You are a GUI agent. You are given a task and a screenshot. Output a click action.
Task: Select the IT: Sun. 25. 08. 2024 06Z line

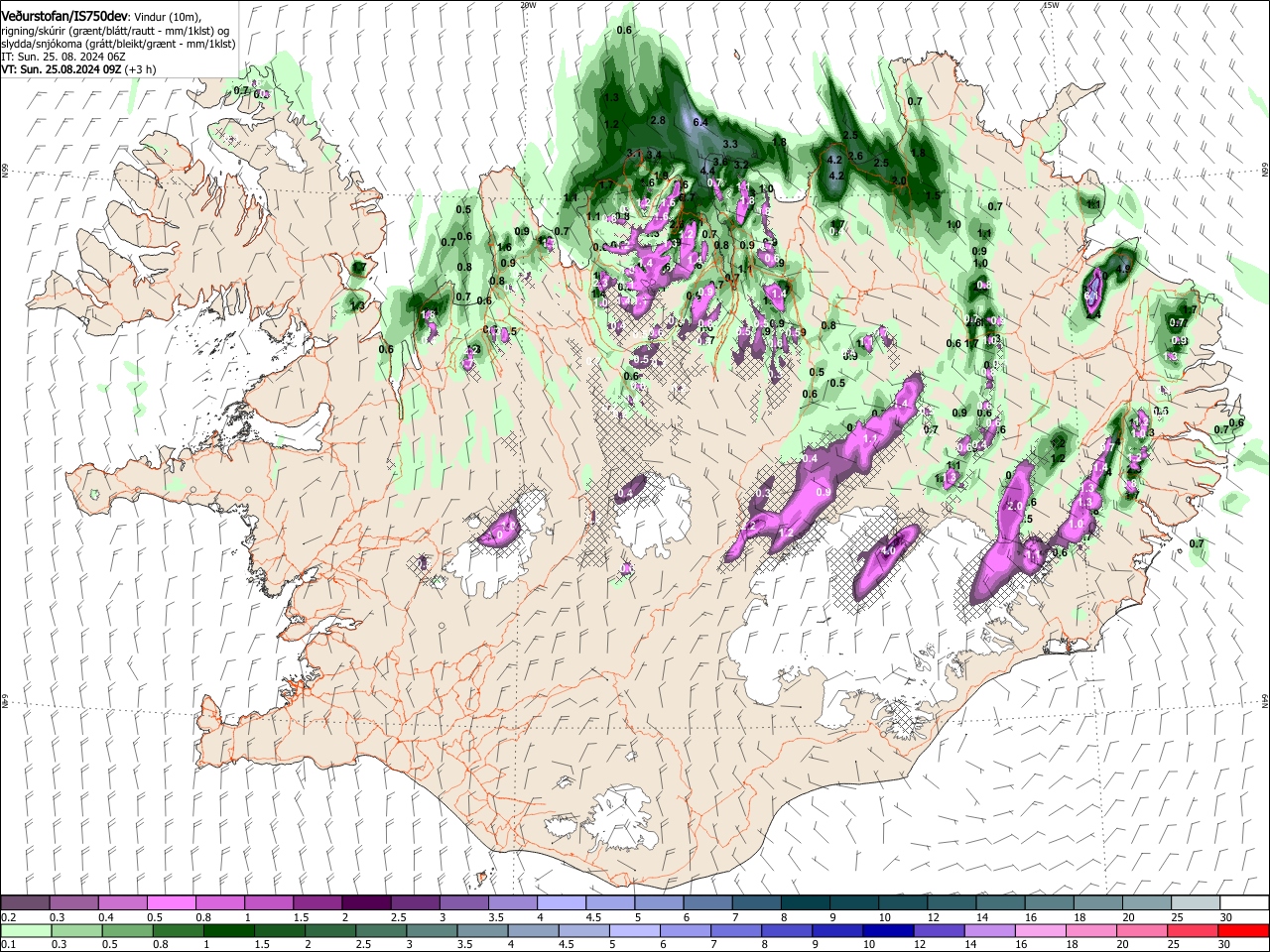tap(63, 58)
